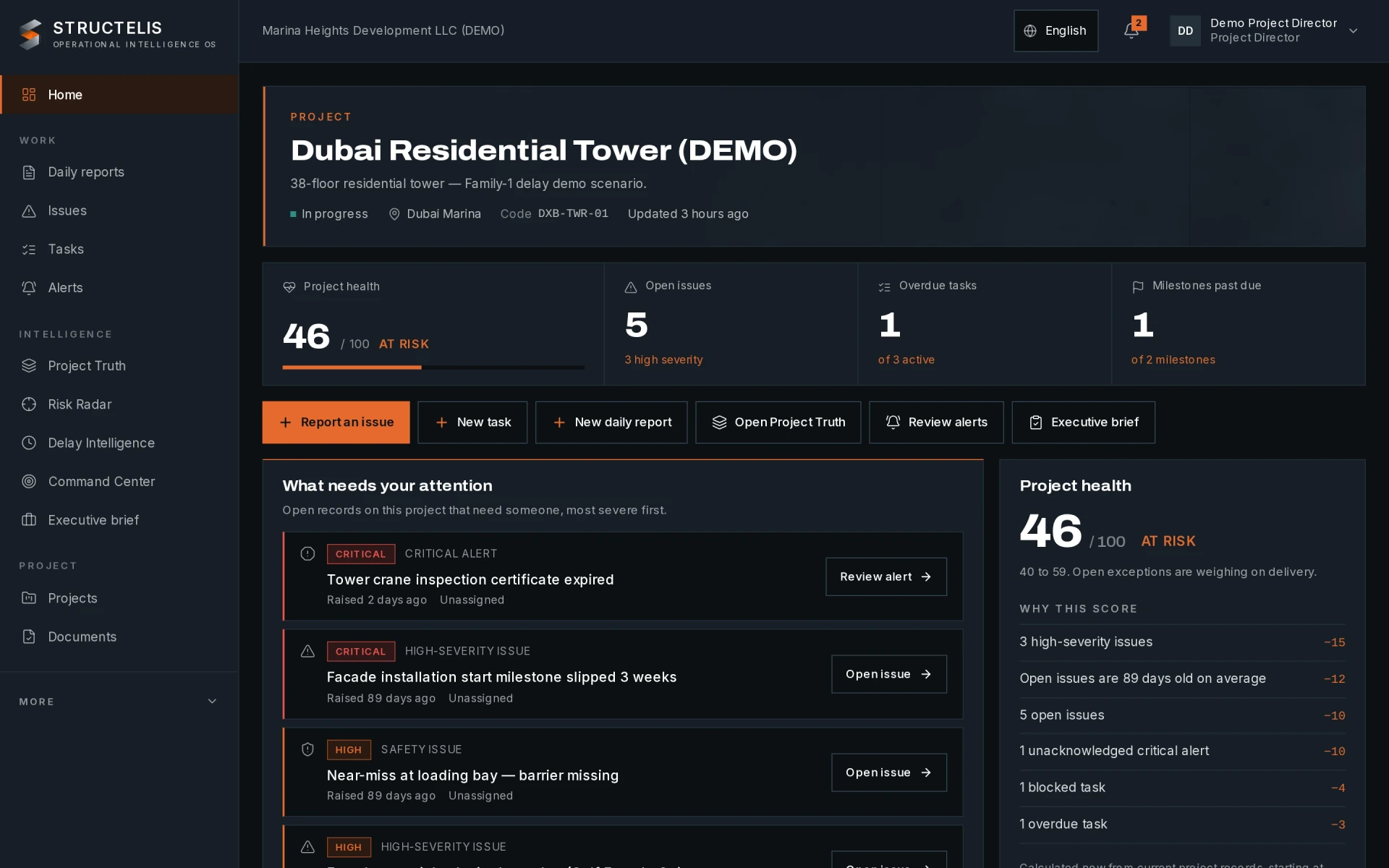
Task: Open Documents from the sidebar
Action: coord(119,637)
